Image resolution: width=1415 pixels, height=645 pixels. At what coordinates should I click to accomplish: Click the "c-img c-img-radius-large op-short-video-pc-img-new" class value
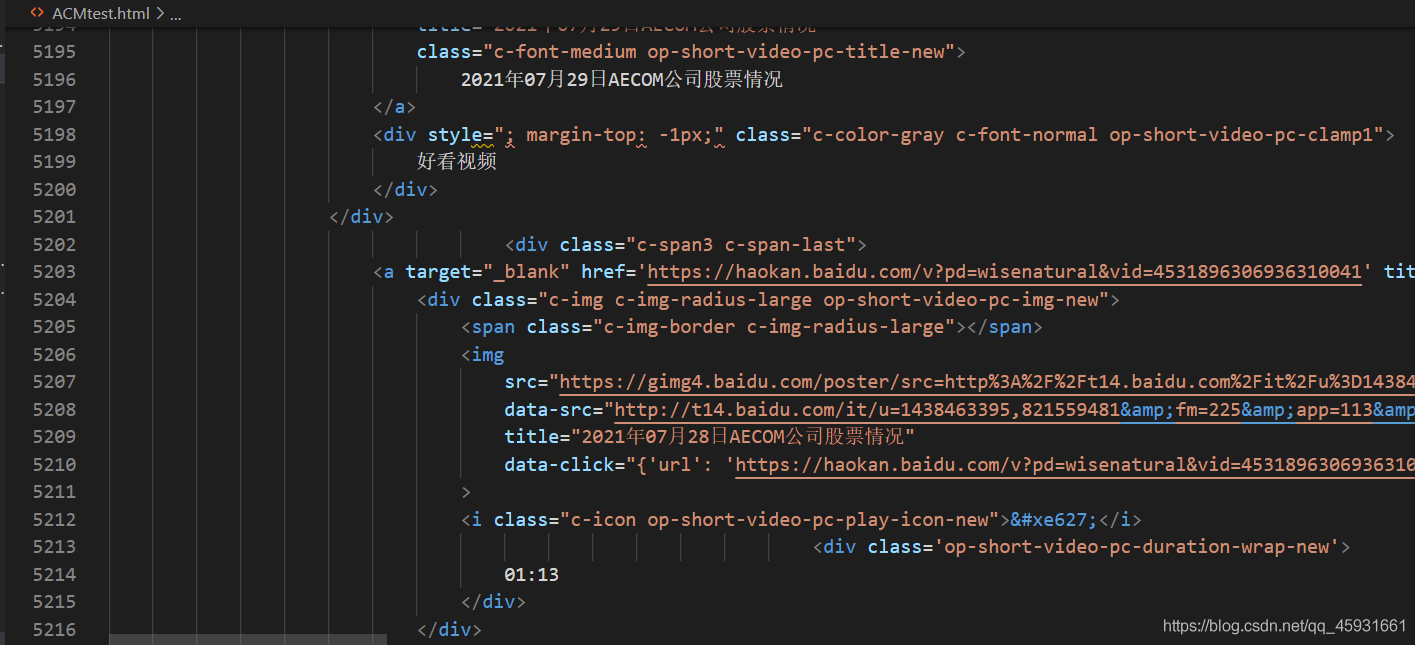[x=823, y=300]
